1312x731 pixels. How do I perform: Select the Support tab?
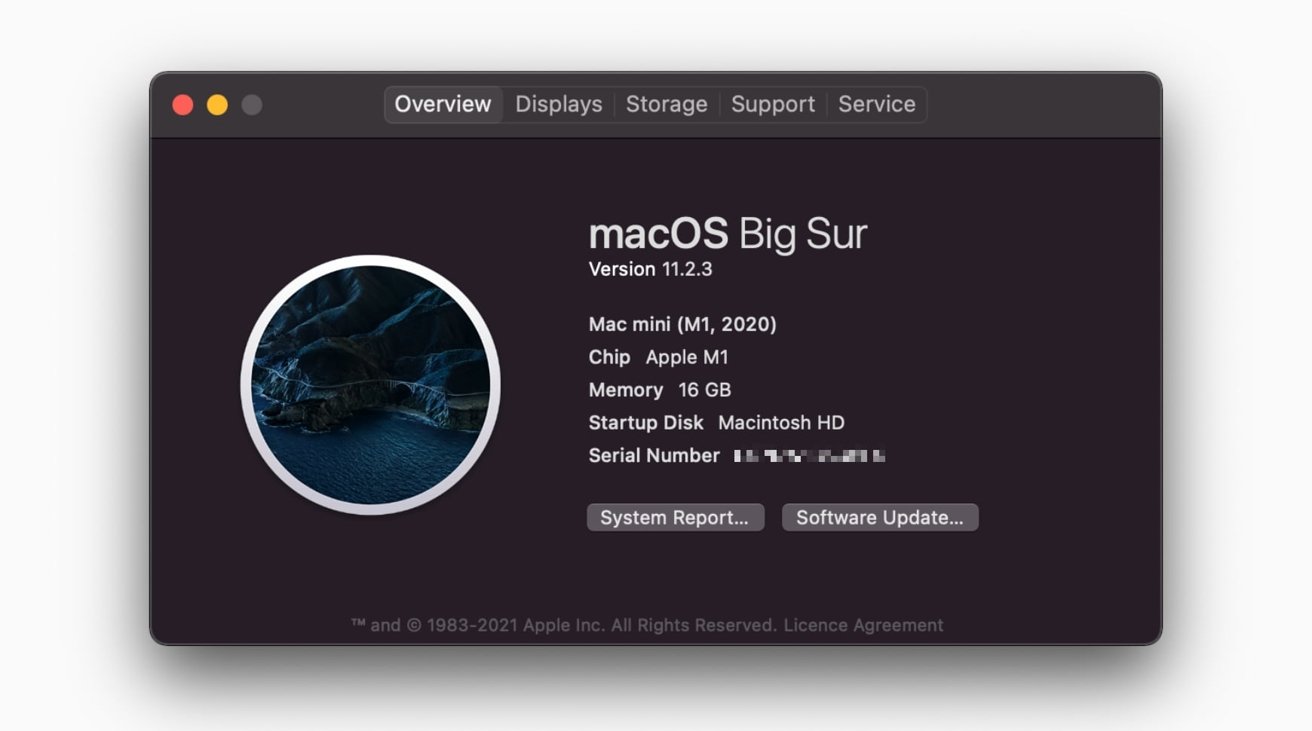[772, 104]
